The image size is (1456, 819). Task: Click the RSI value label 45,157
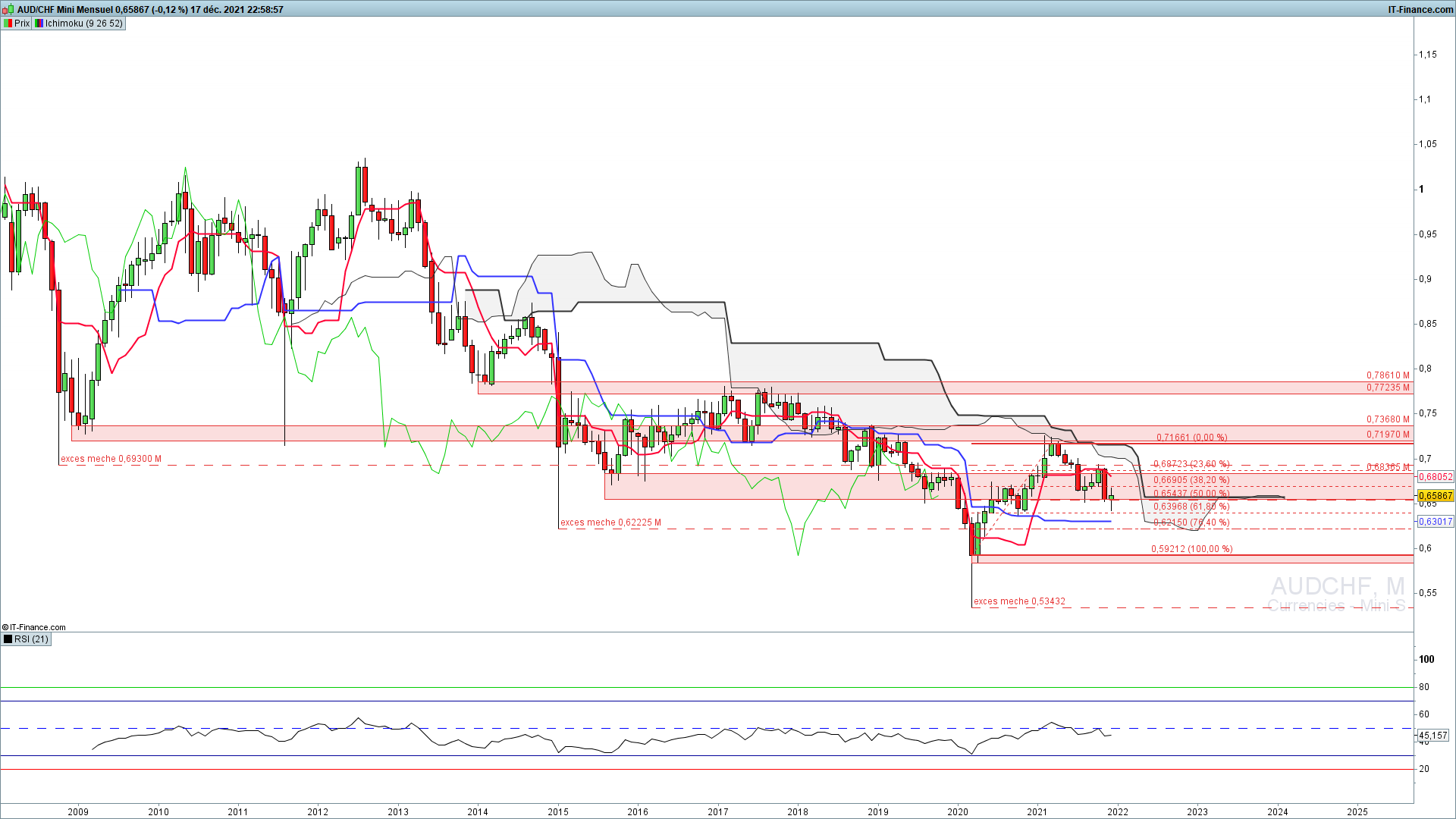(1433, 736)
